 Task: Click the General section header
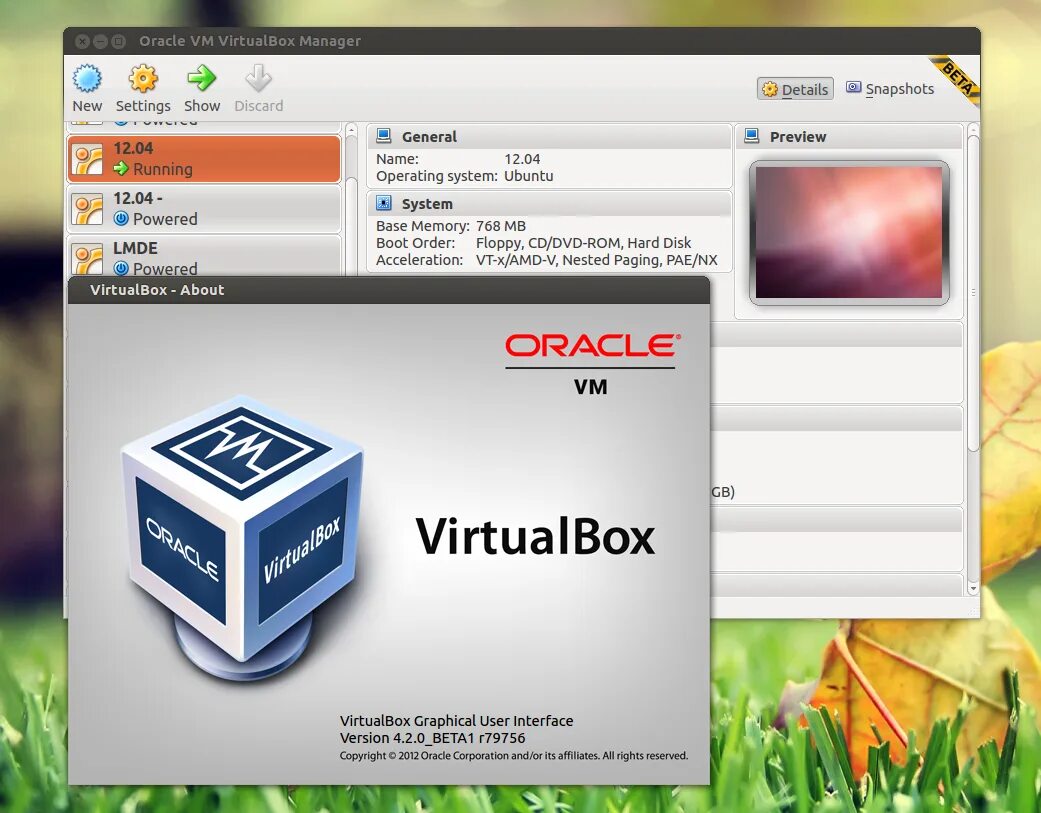[549, 137]
